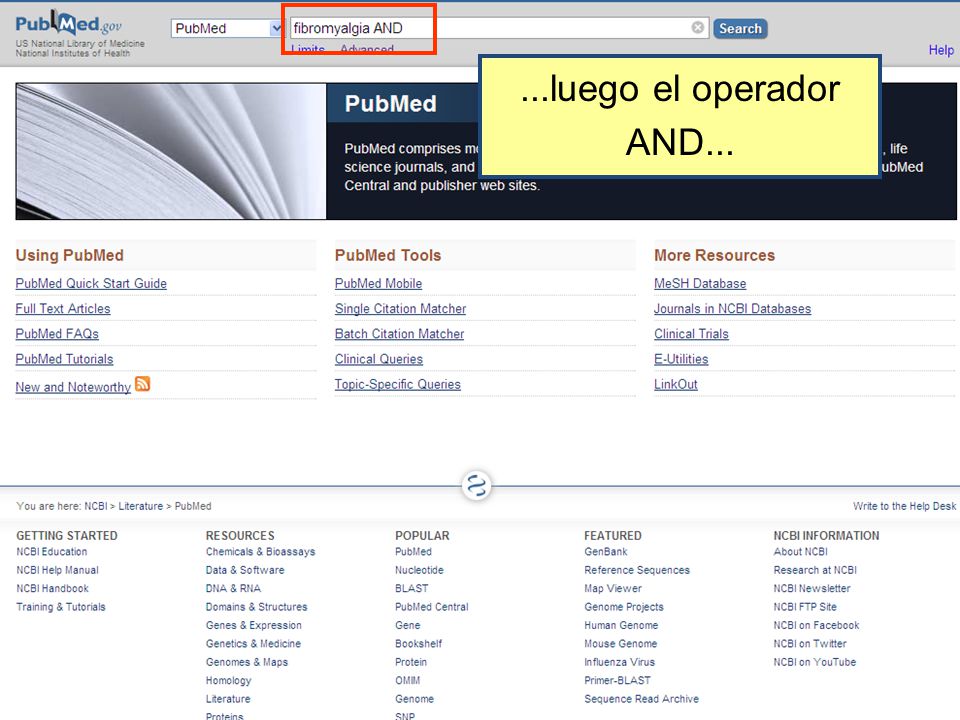Open Chemicals & Bioassays resource

[260, 552]
